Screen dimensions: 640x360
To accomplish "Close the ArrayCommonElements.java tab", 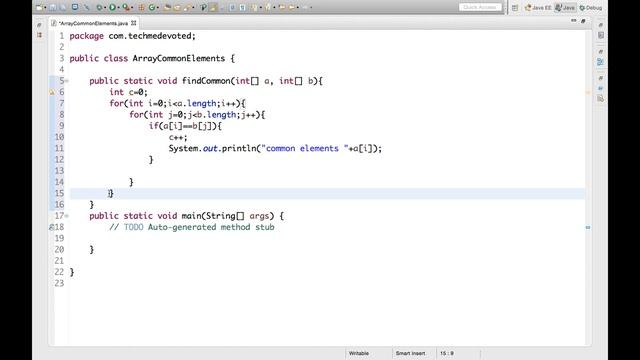I will point(133,23).
